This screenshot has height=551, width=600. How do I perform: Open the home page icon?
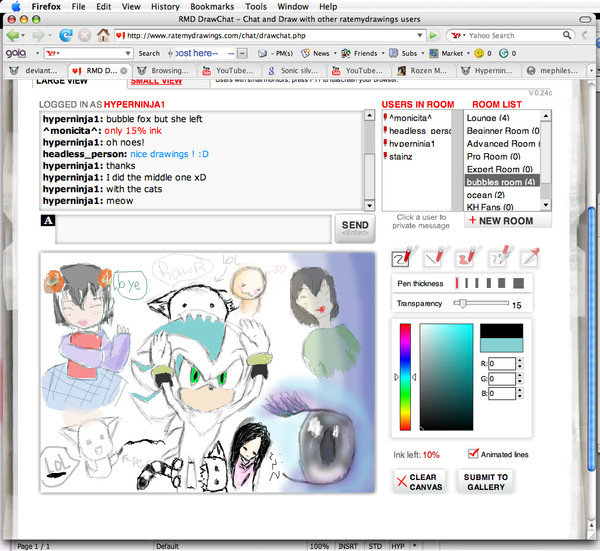point(103,35)
